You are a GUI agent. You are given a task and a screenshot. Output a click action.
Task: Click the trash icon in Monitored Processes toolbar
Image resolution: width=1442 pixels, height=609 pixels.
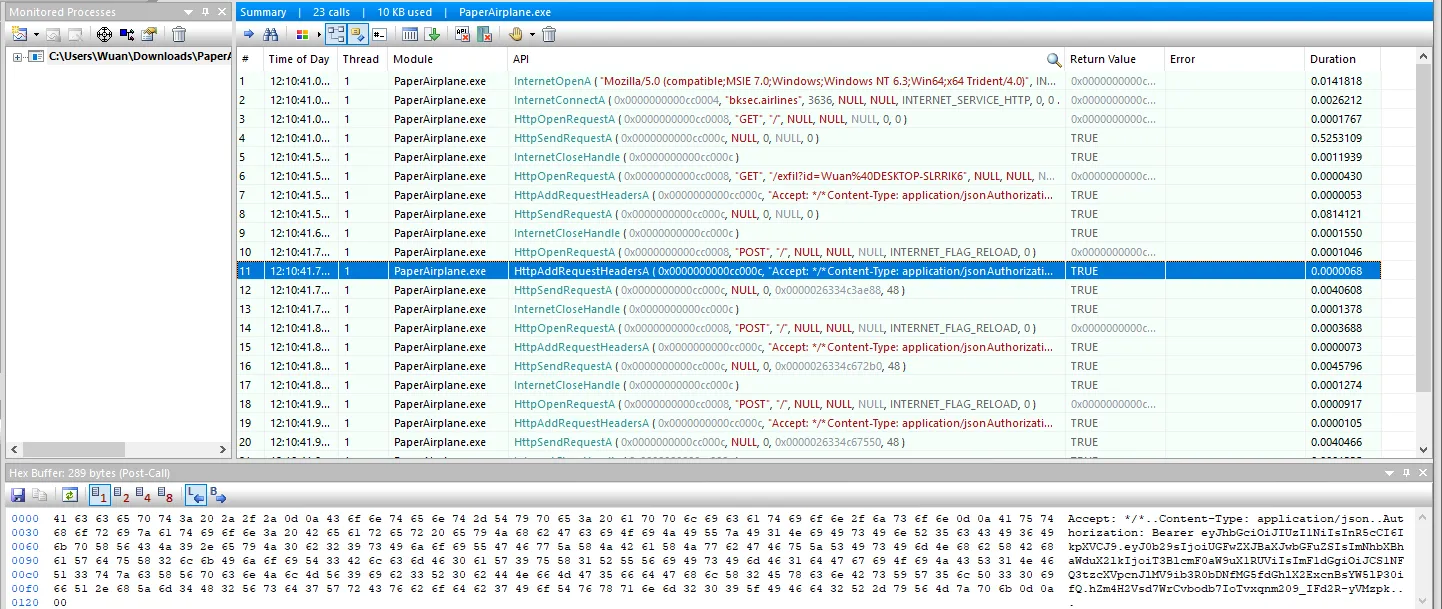(179, 34)
